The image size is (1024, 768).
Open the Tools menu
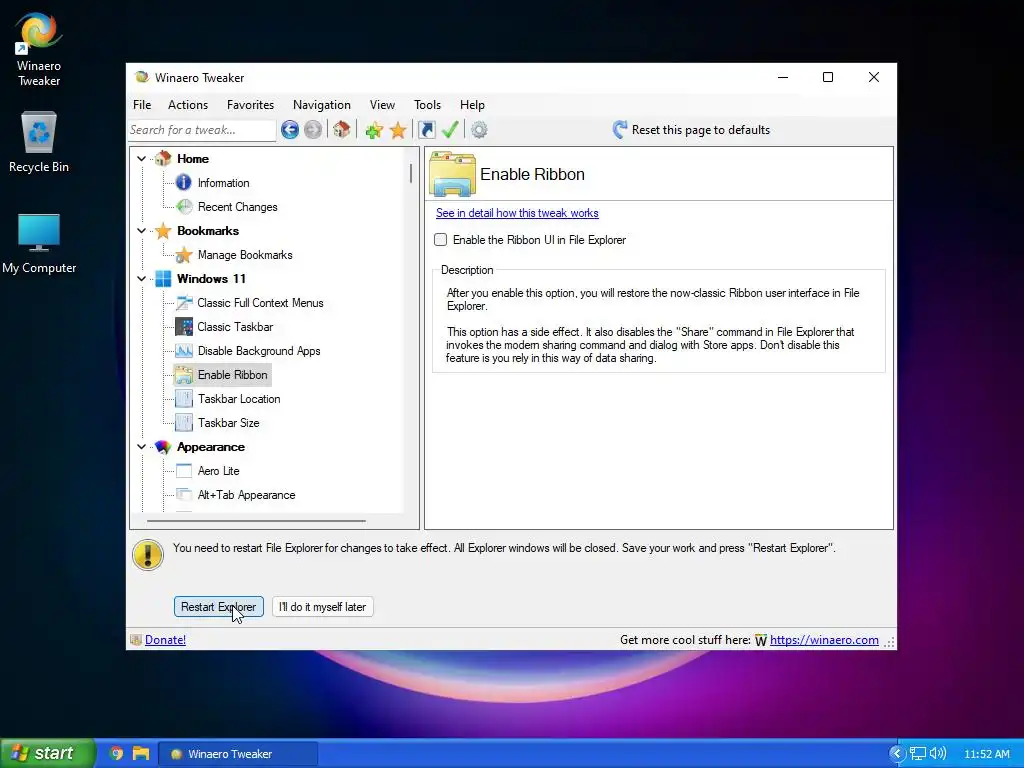(427, 104)
